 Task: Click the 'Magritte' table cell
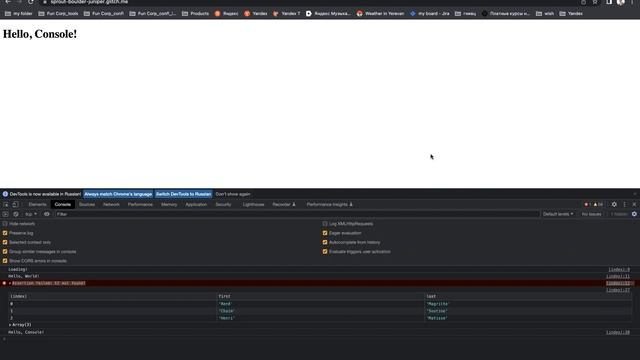pyautogui.click(x=528, y=304)
